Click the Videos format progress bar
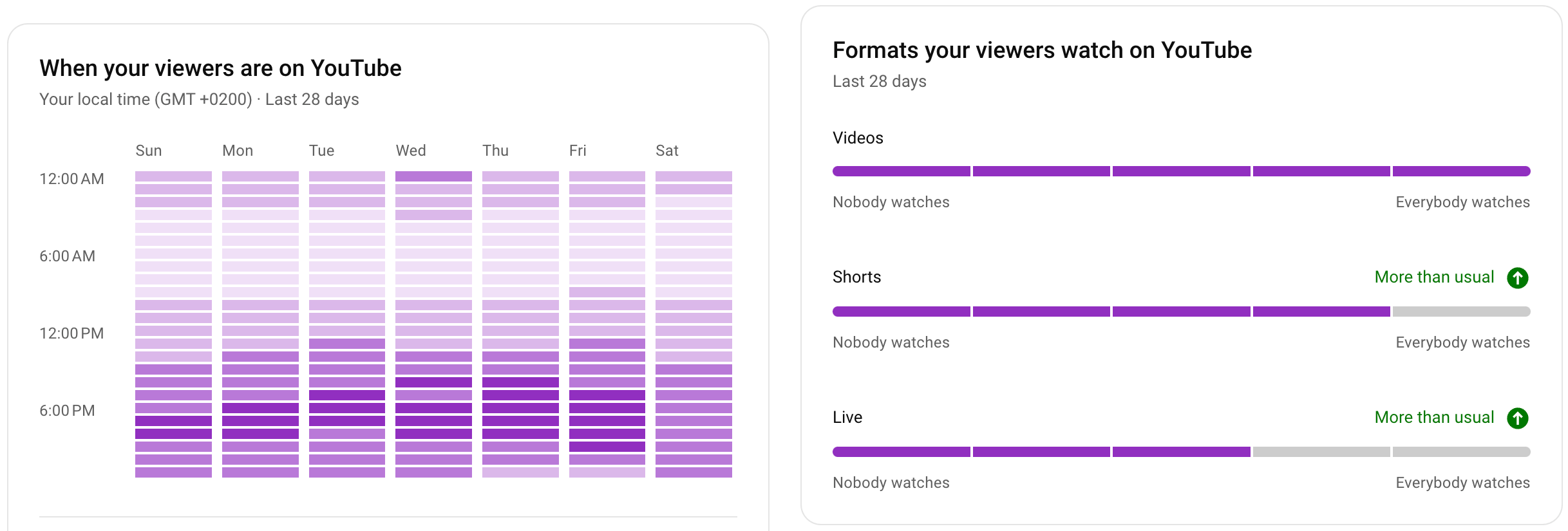This screenshot has width=1568, height=531. tap(1182, 171)
